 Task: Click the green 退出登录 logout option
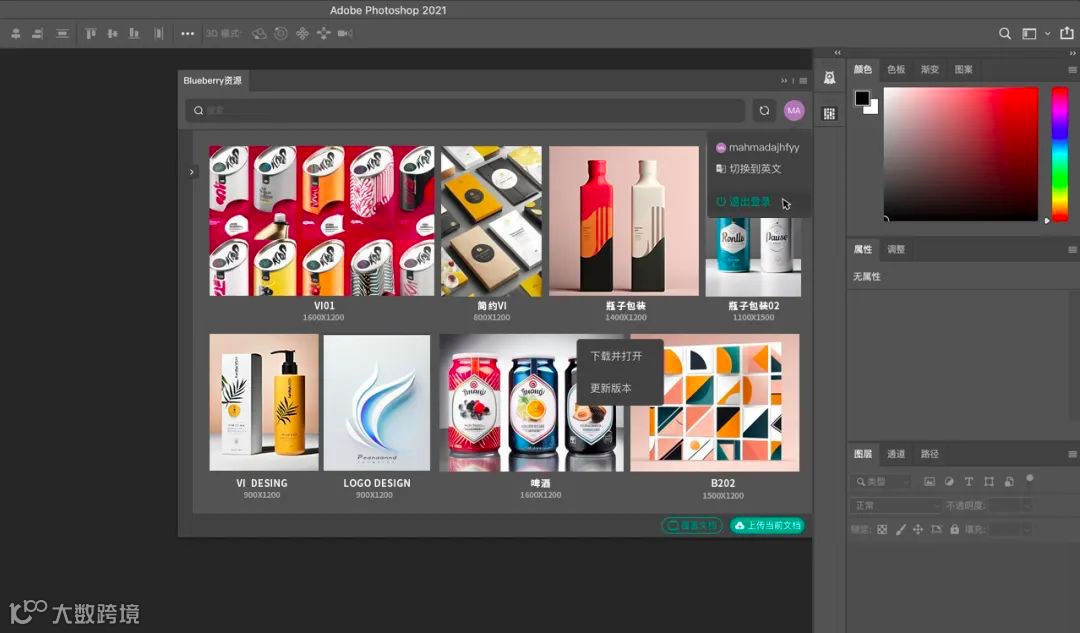pos(744,202)
